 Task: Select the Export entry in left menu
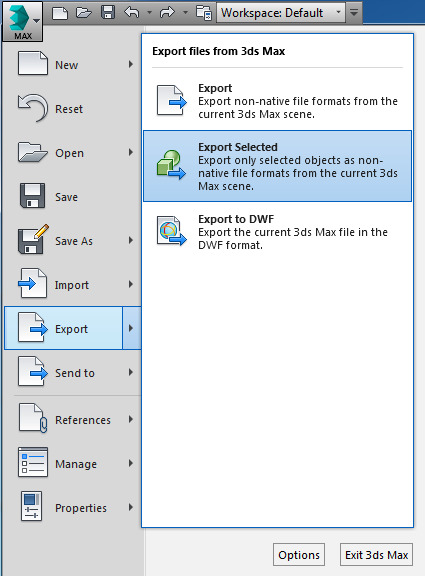[x=63, y=328]
